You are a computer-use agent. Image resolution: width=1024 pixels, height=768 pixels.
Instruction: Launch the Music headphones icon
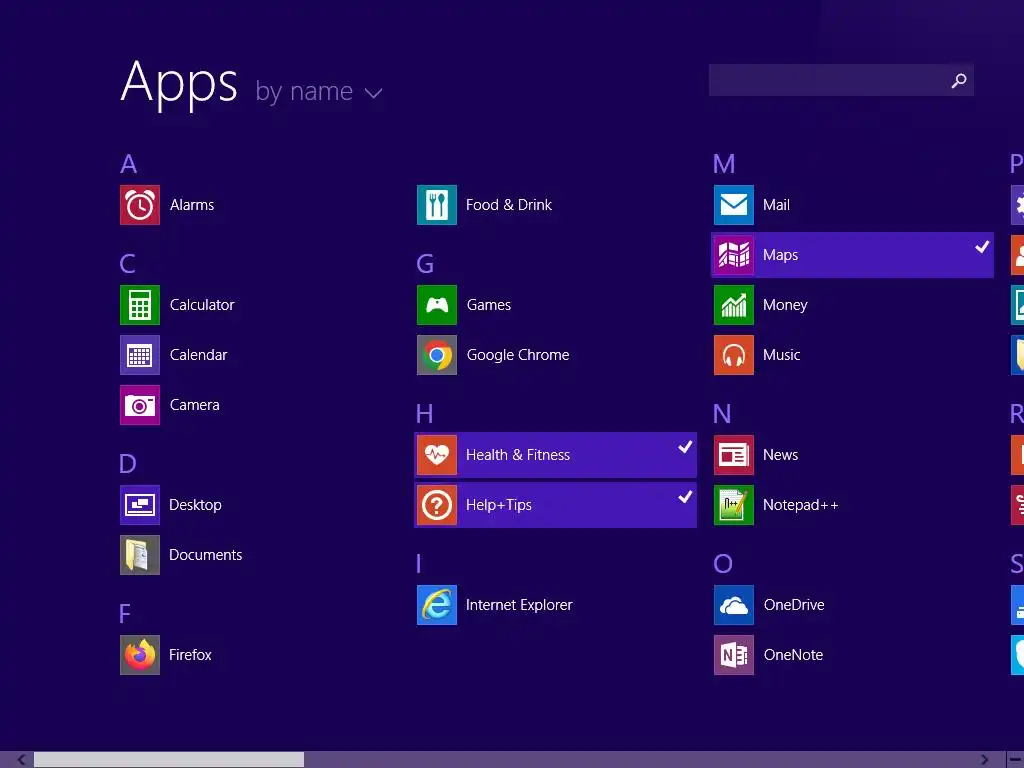(x=734, y=355)
